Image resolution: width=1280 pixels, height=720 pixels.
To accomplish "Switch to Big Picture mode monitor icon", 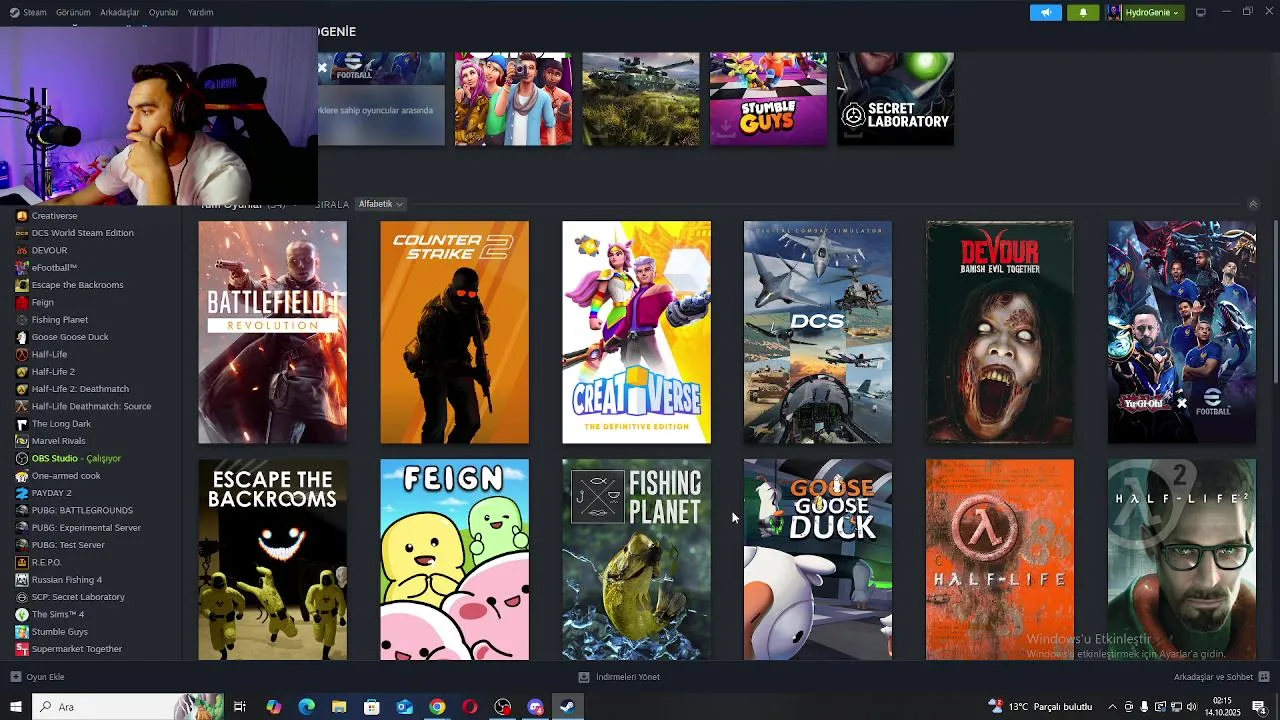I will (1201, 12).
